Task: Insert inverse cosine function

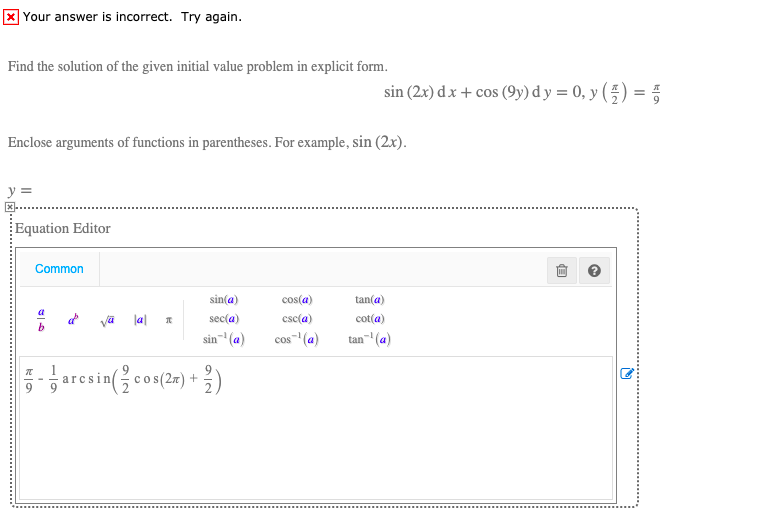Action: (x=297, y=339)
